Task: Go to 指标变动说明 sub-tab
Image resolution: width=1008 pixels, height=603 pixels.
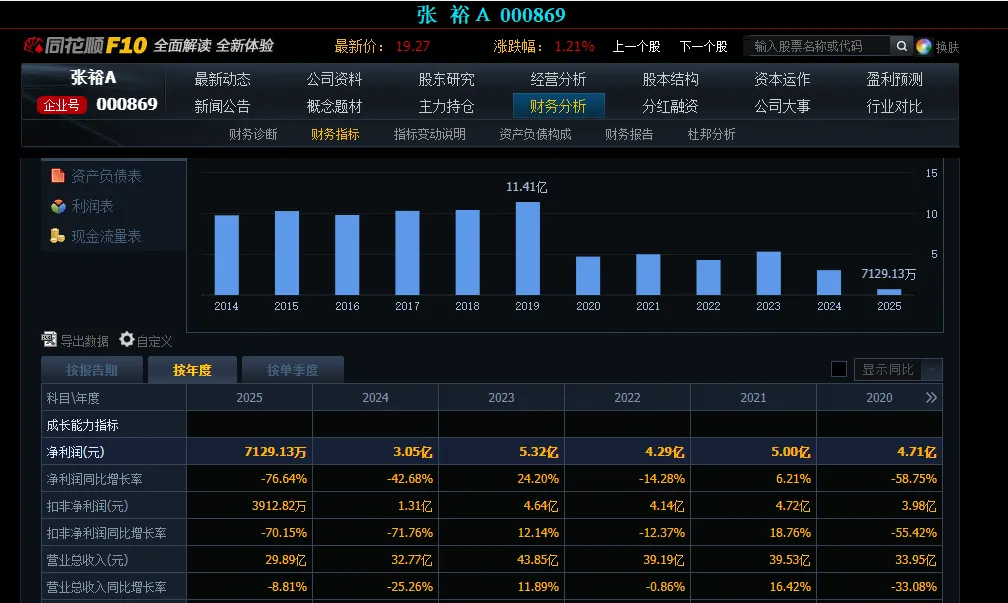Action: point(429,134)
